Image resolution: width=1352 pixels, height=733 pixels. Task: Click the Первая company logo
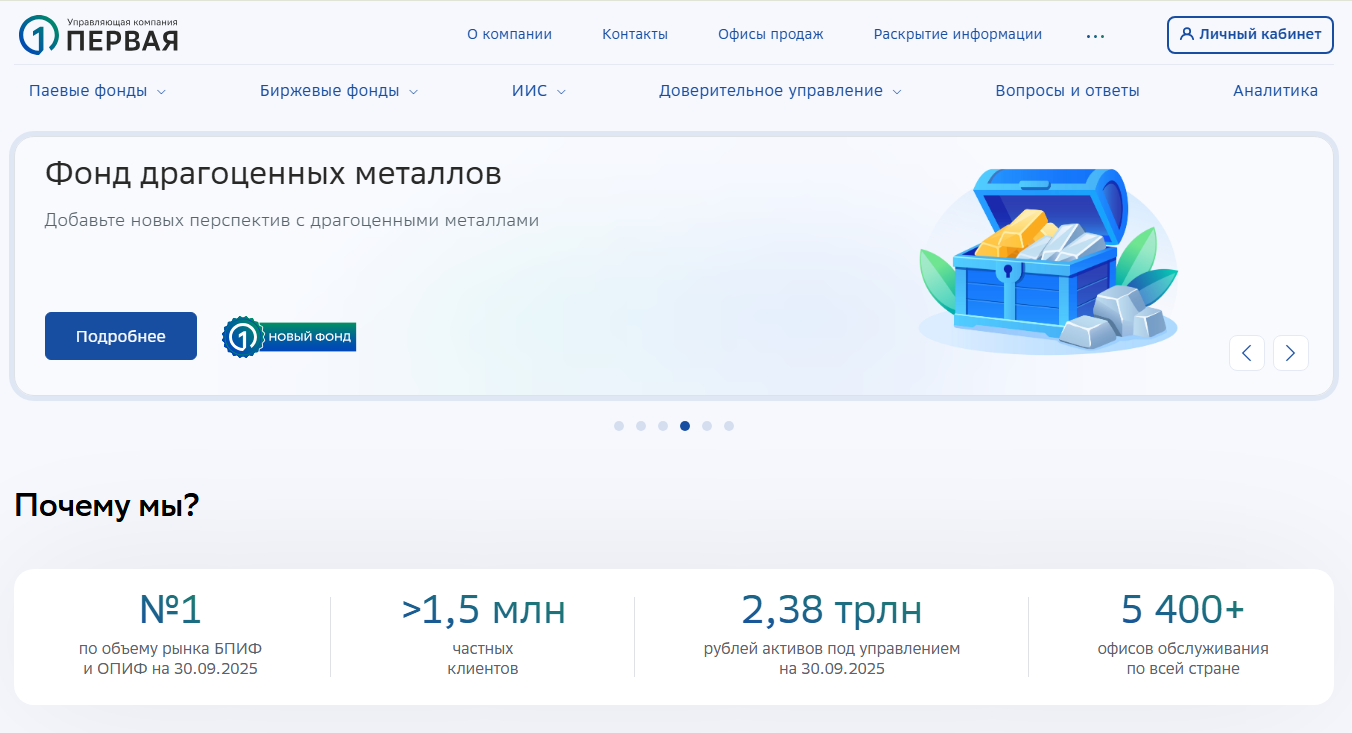[98, 35]
